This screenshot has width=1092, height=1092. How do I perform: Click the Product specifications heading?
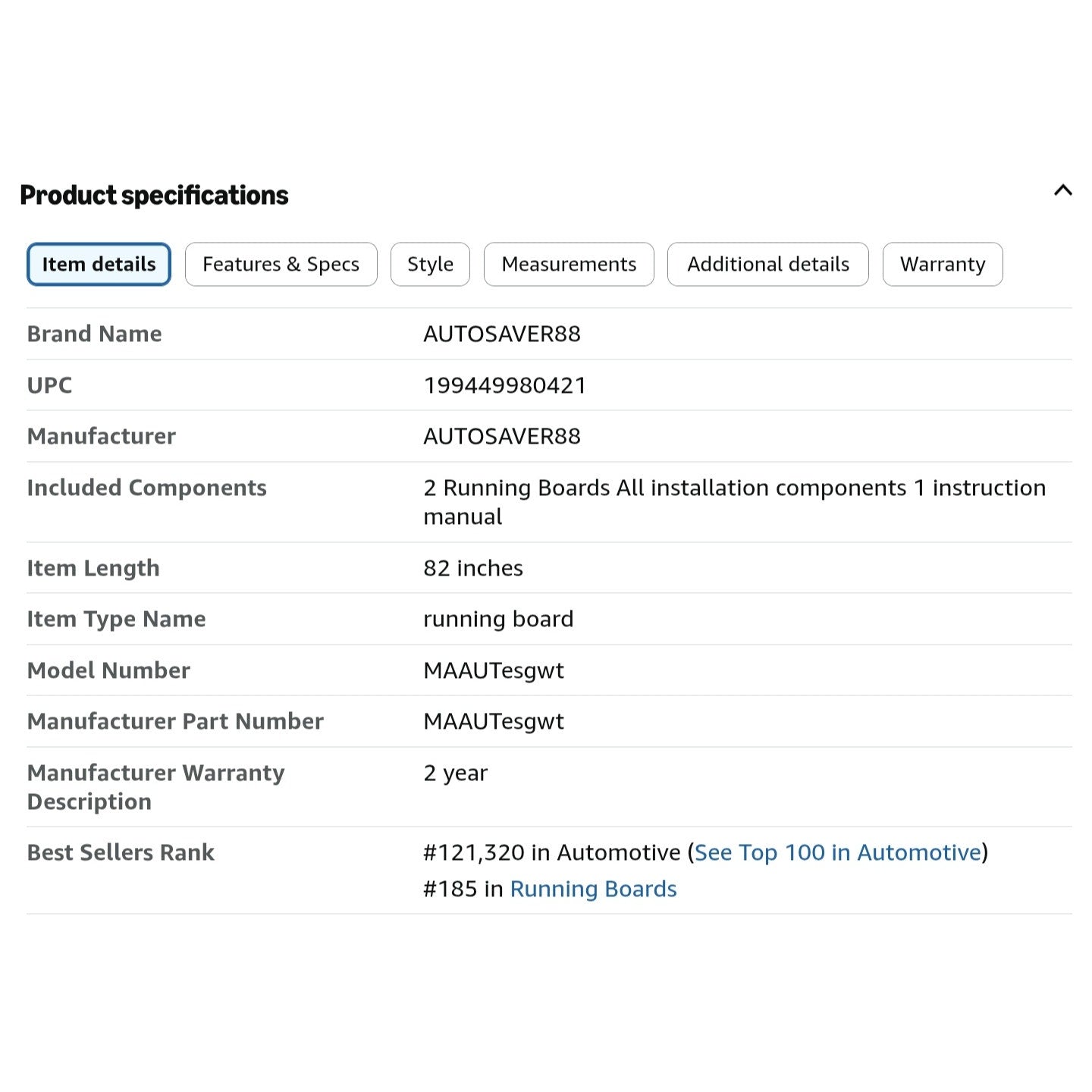pyautogui.click(x=154, y=195)
